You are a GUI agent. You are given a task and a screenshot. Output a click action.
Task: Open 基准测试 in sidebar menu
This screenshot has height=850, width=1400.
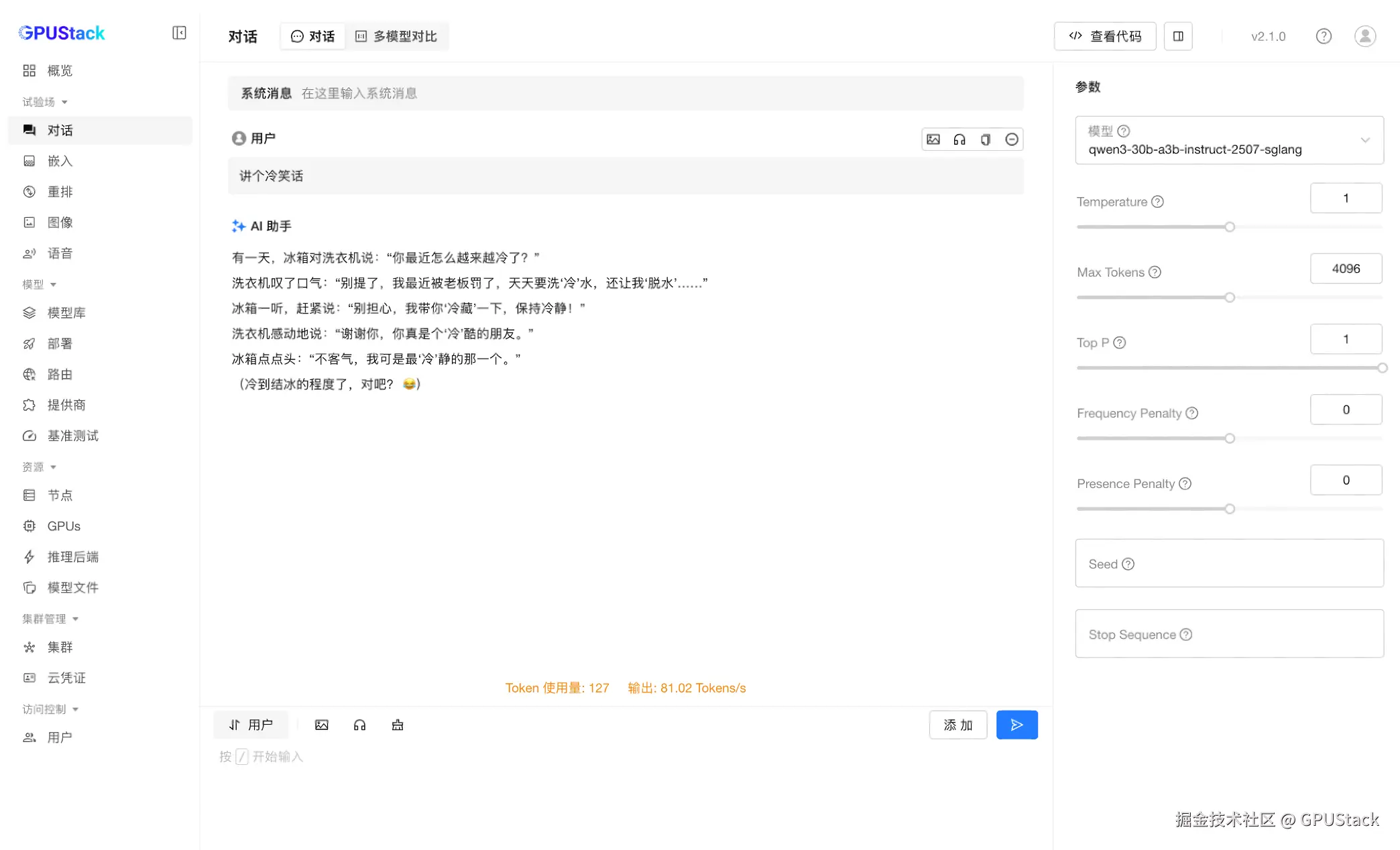click(x=72, y=436)
